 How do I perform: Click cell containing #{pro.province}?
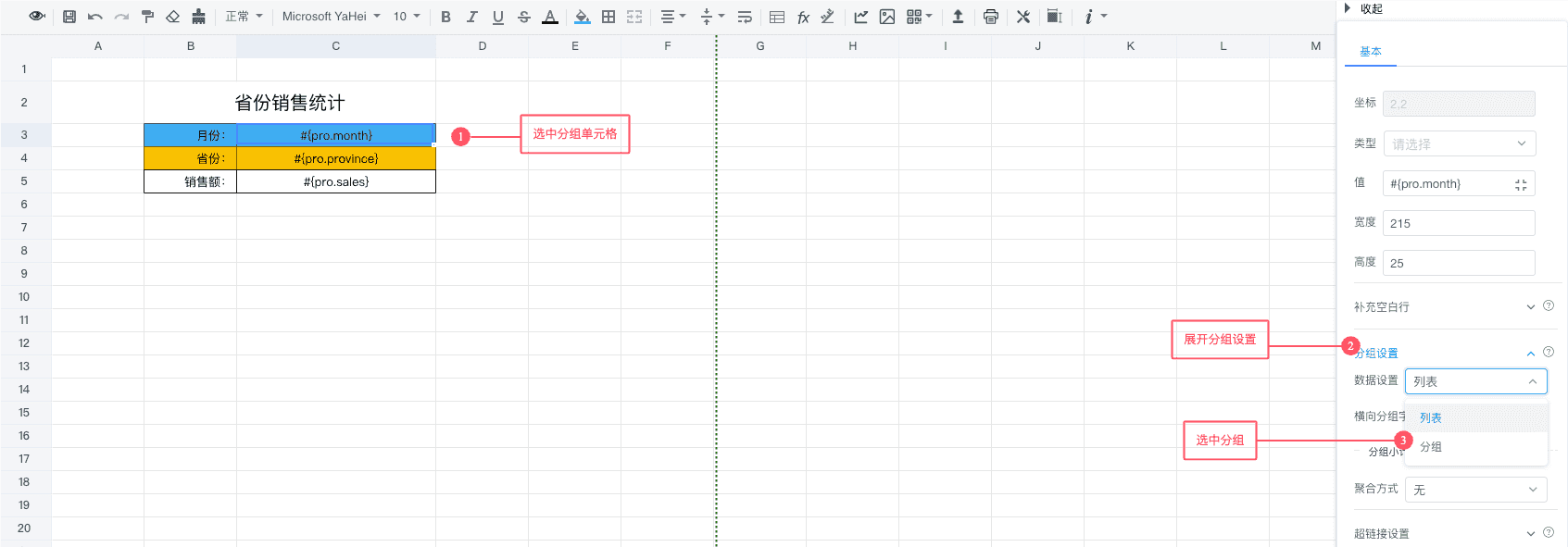pos(336,158)
